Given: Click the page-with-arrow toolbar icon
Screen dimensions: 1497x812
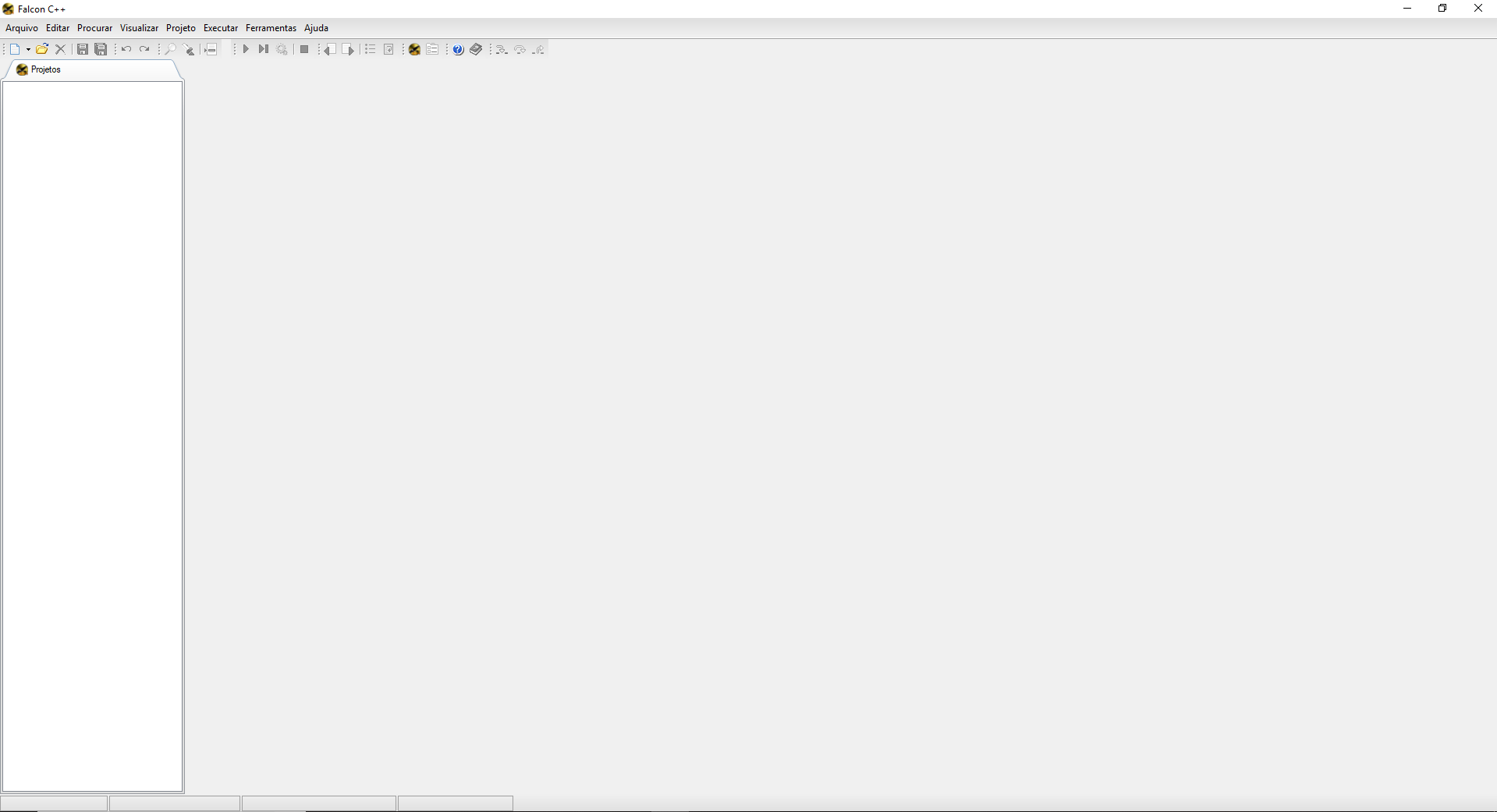Looking at the screenshot, I should pyautogui.click(x=388, y=49).
